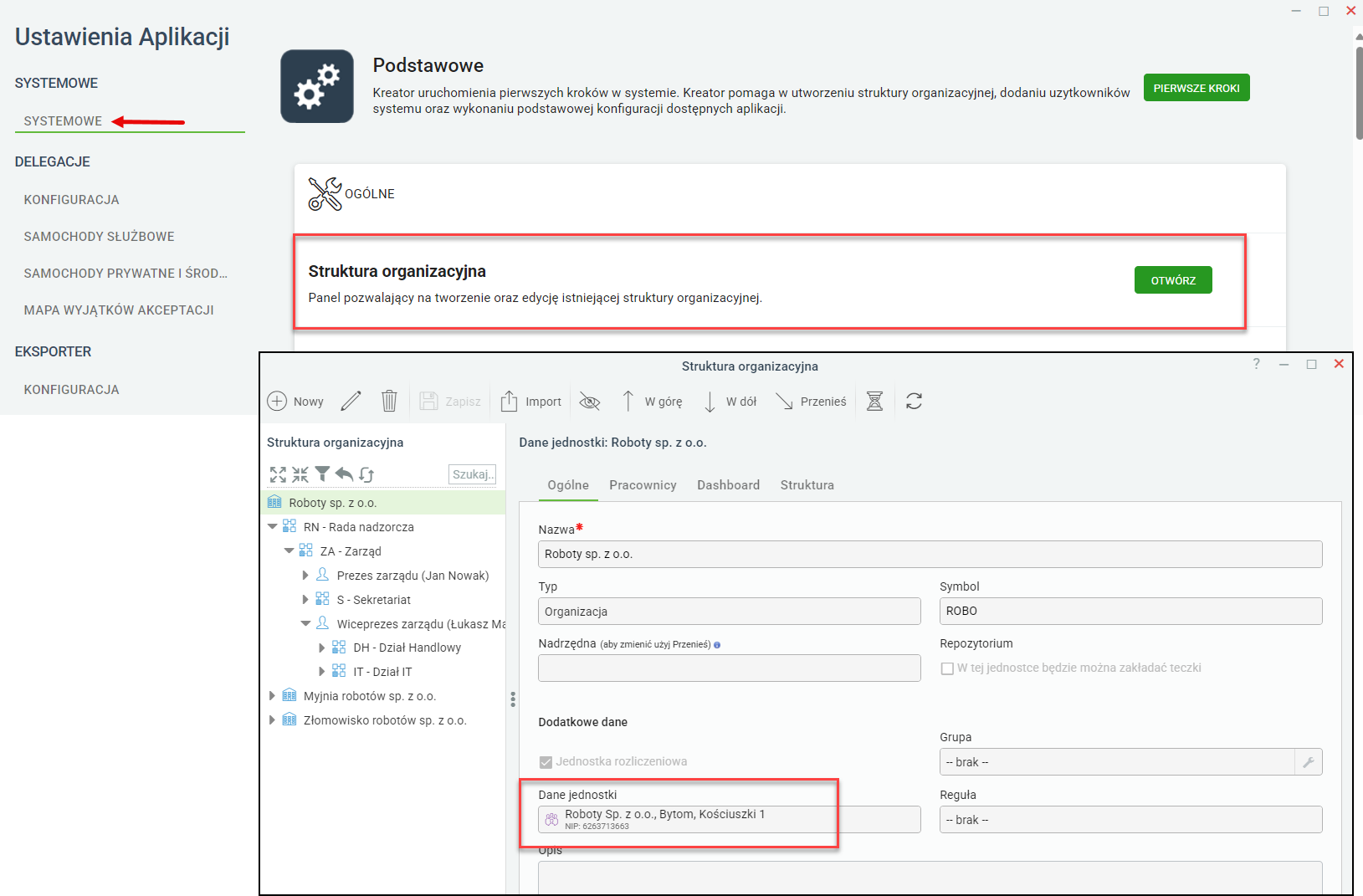This screenshot has height=896, width=1363.
Task: Click the Szukaj search field
Action: 472,474
